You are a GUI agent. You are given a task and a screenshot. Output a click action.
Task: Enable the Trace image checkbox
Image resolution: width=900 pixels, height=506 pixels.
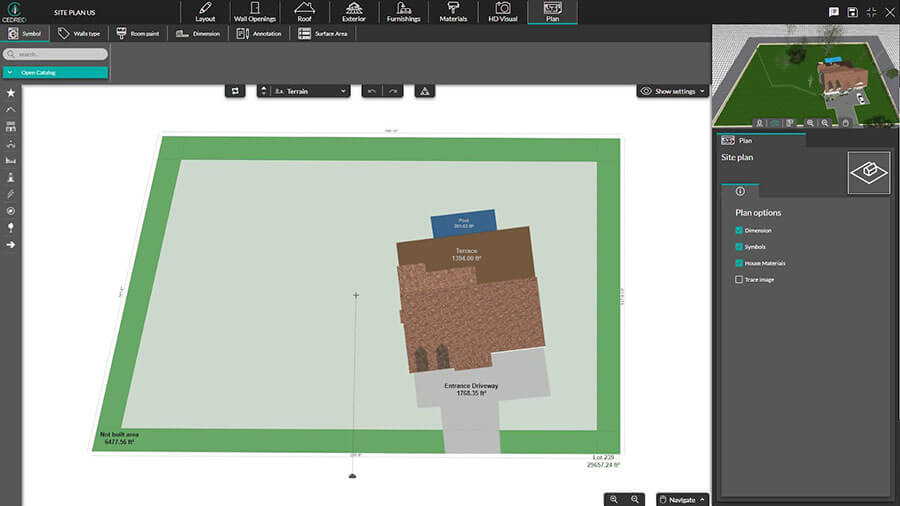click(739, 280)
